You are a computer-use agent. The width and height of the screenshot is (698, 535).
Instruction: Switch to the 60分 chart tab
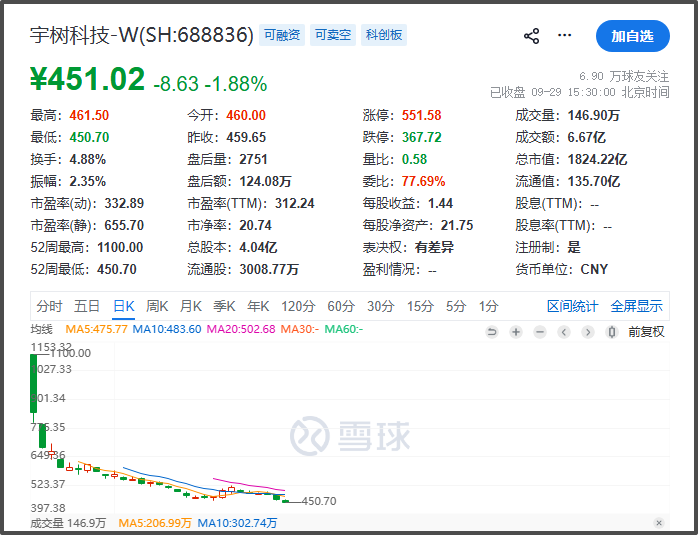(341, 306)
